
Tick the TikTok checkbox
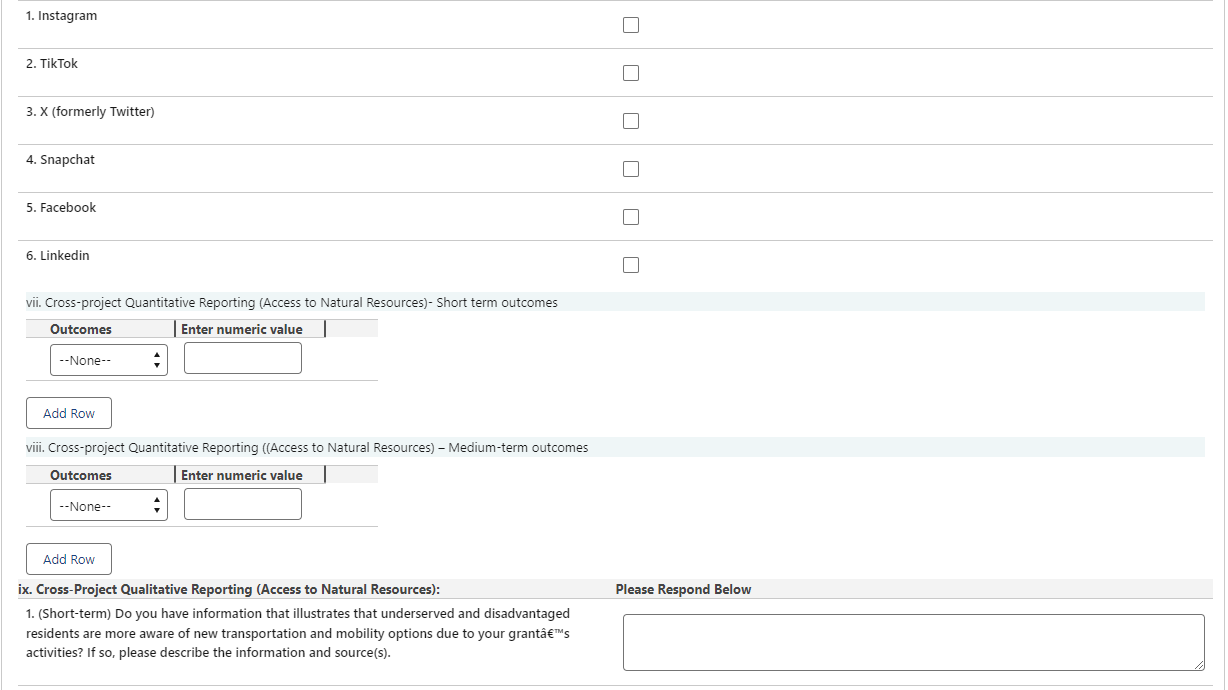[631, 73]
